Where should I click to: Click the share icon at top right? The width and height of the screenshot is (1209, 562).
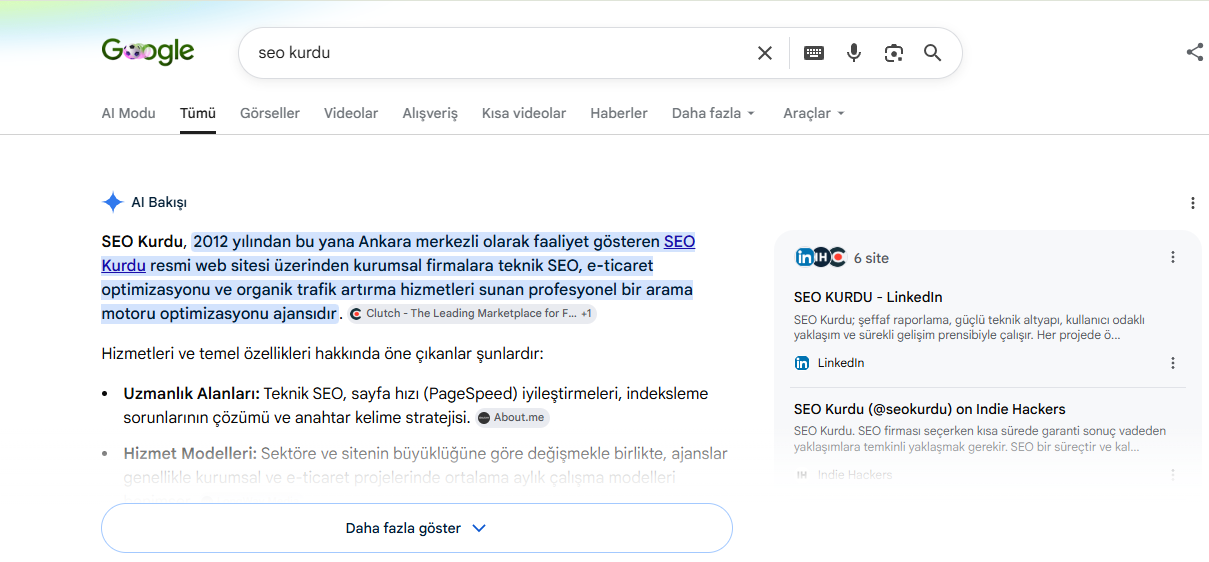pos(1194,52)
